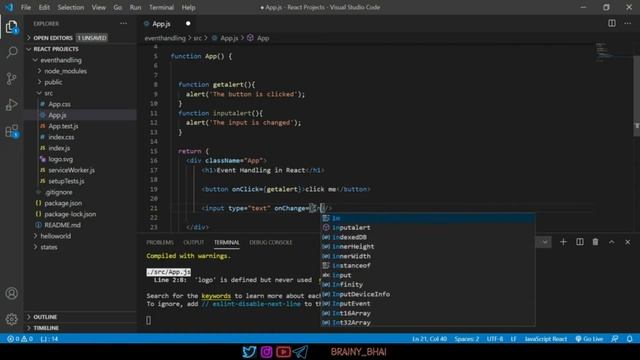This screenshot has height=360, width=640.
Task: Open errors and warnings status indicator
Action: tap(20, 339)
